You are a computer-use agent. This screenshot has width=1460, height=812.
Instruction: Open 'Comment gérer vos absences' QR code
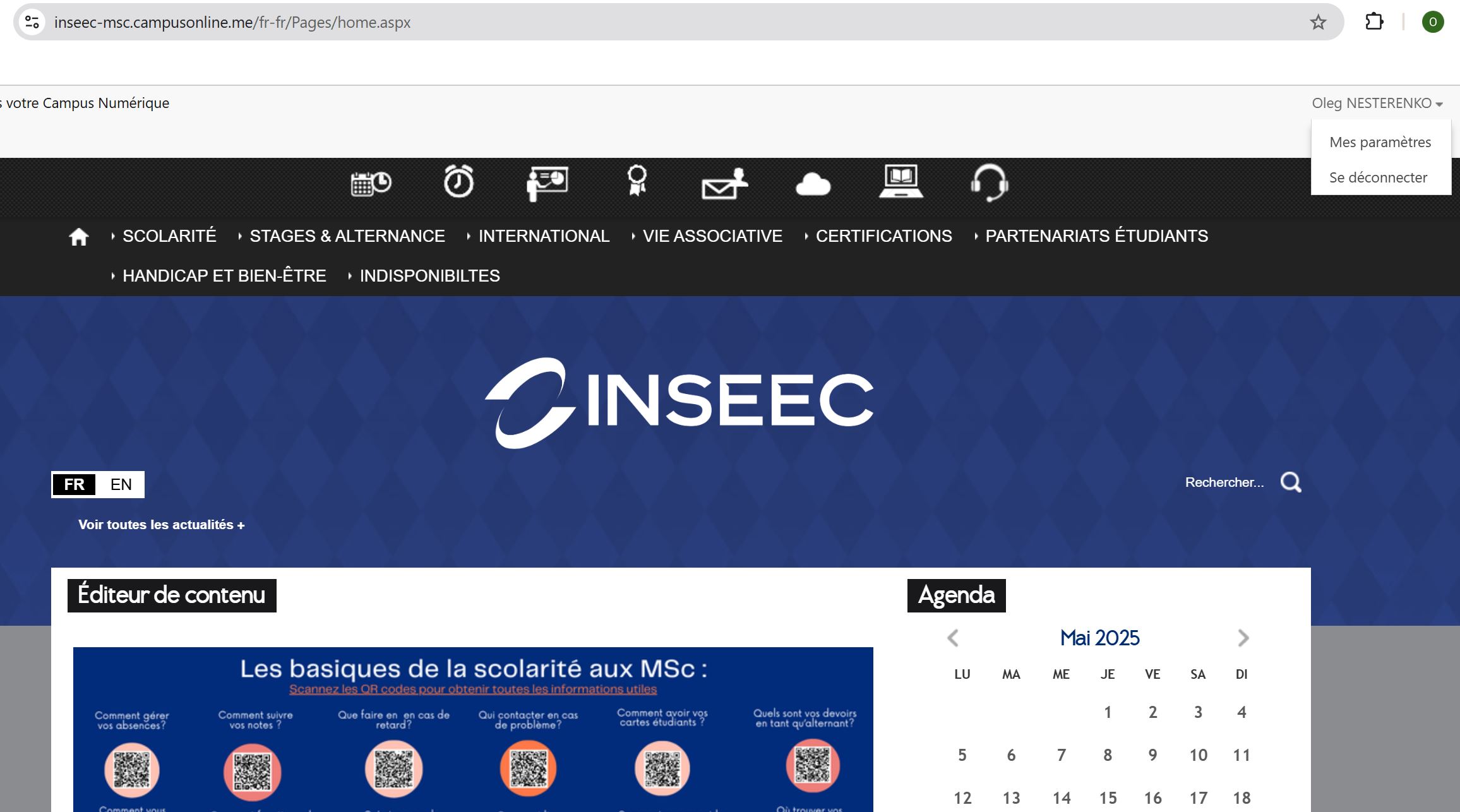131,770
